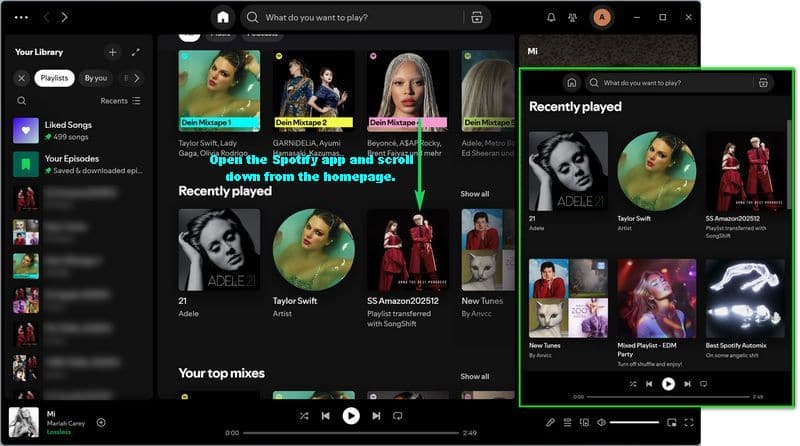Toggle repeat in the inset player
800x446 pixels.
pos(704,384)
